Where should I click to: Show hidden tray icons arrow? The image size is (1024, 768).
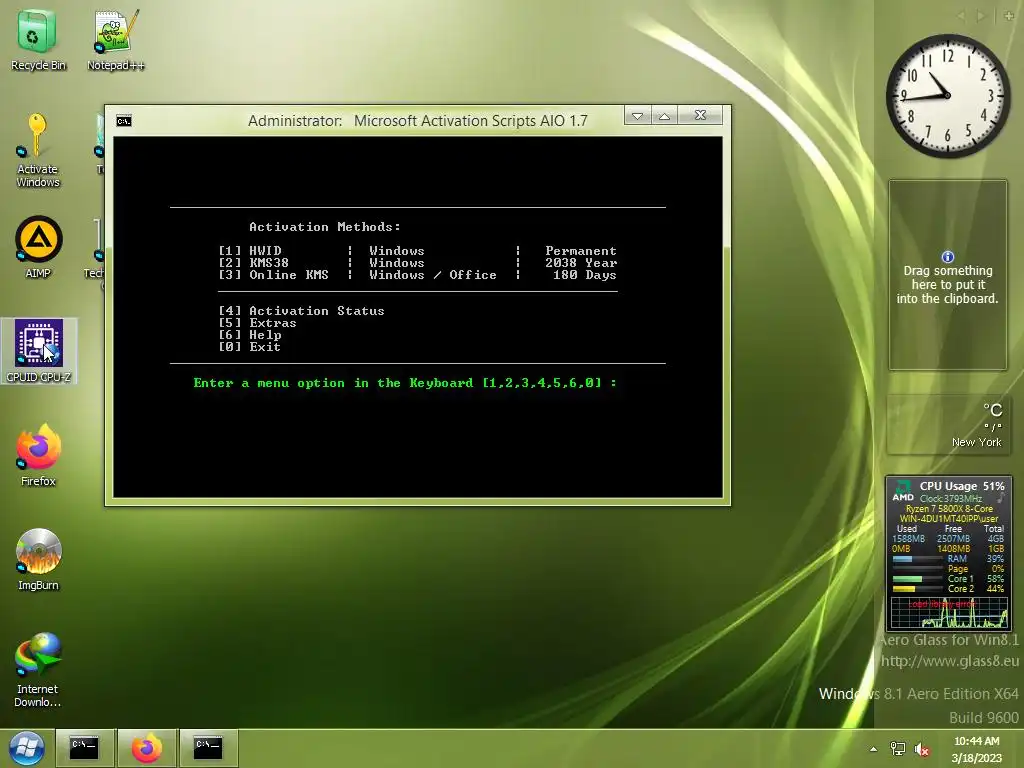(873, 749)
